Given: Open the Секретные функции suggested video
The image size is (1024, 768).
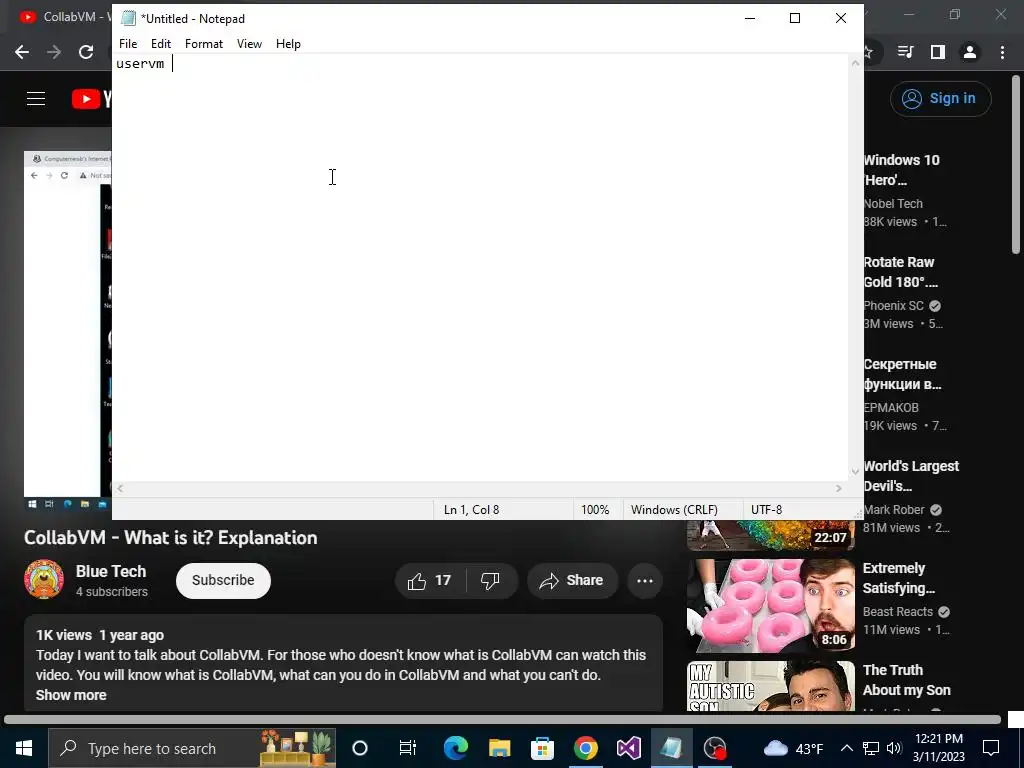Looking at the screenshot, I should (x=902, y=374).
